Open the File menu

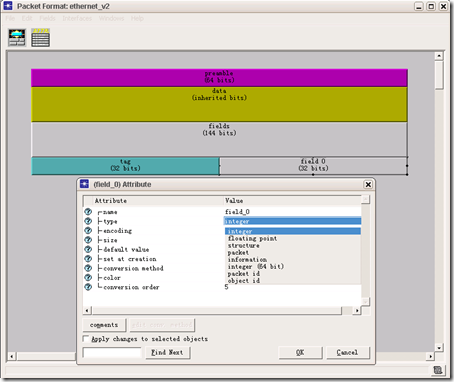click(x=10, y=18)
